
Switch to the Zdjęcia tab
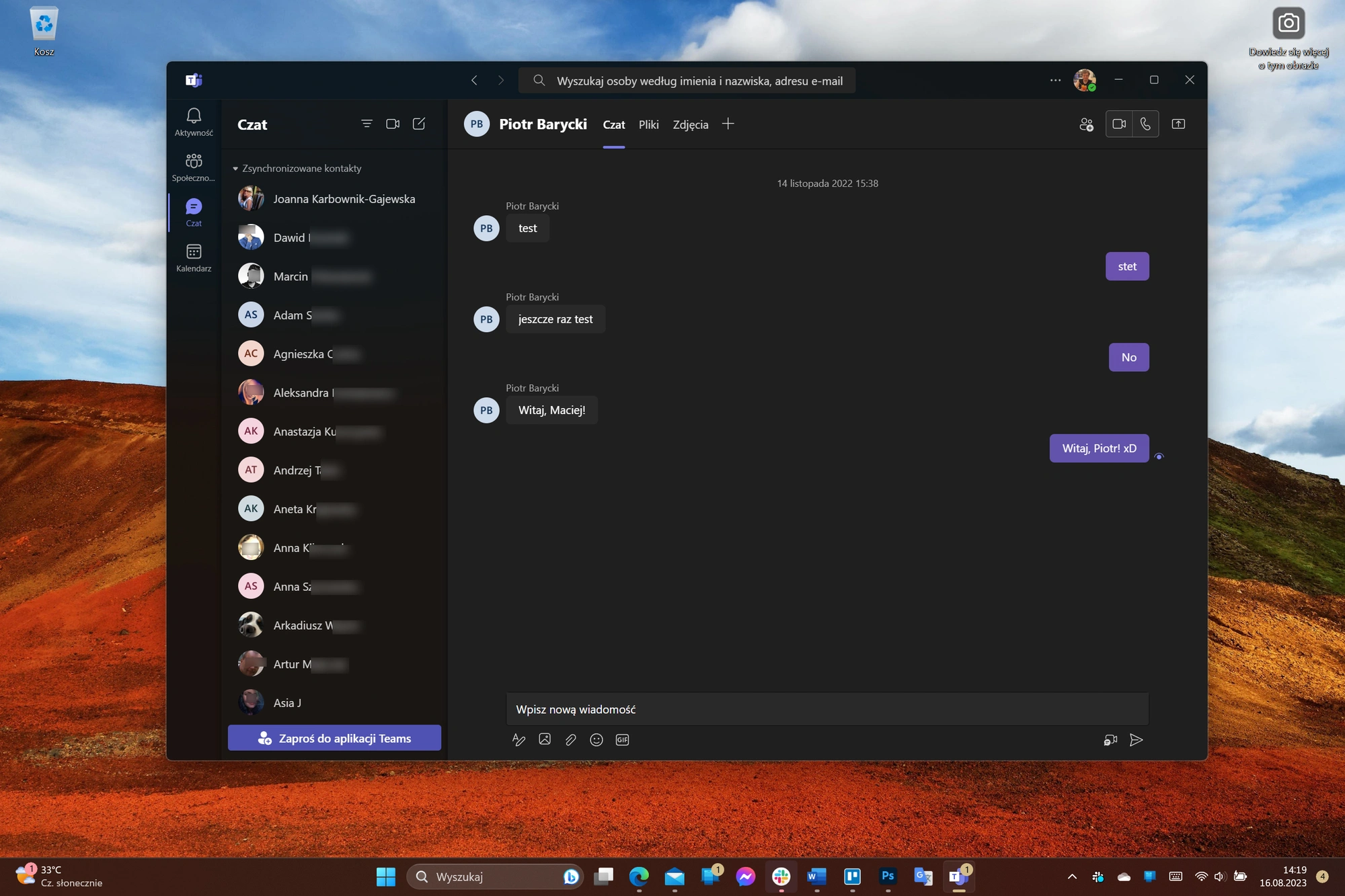pyautogui.click(x=691, y=124)
